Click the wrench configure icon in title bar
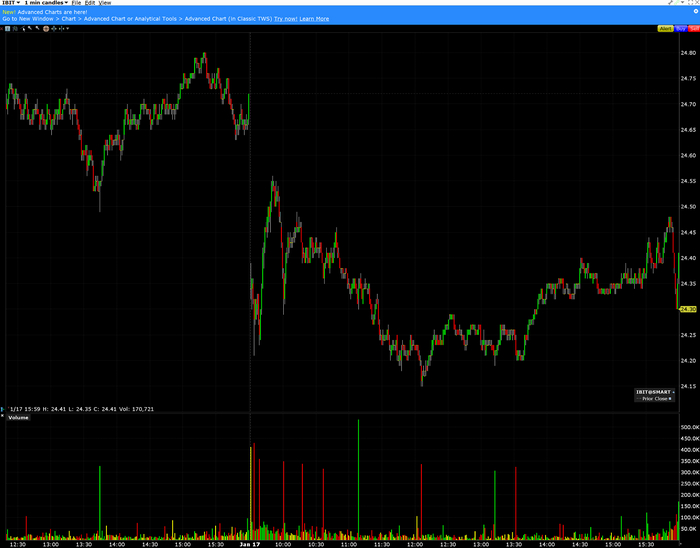 671,2
